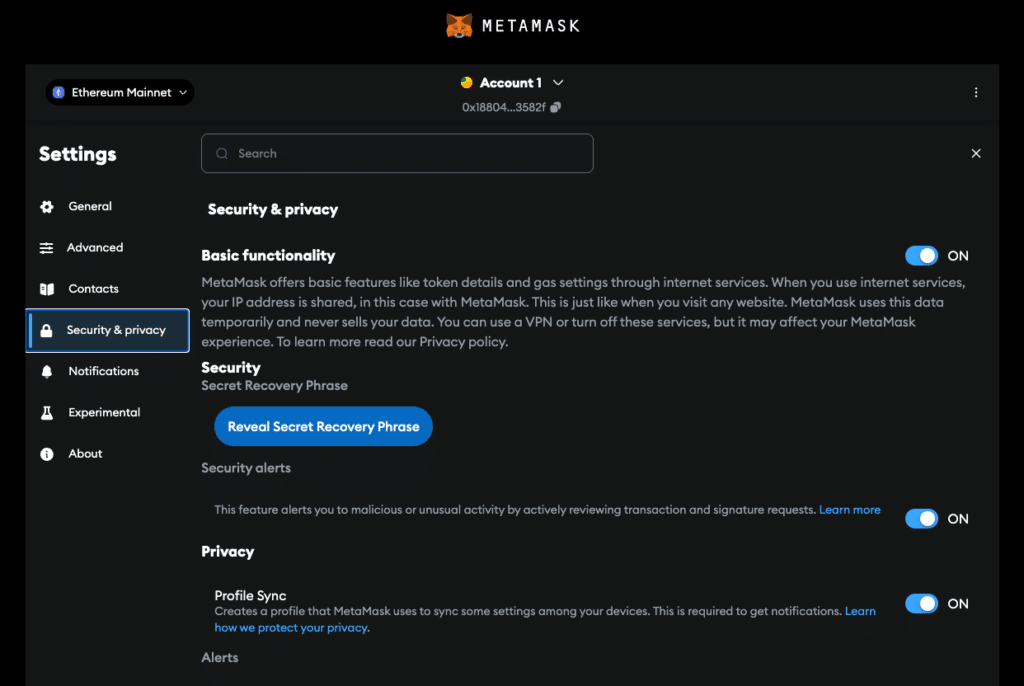
Task: Open the Security alerts Learn more link
Action: click(x=850, y=510)
